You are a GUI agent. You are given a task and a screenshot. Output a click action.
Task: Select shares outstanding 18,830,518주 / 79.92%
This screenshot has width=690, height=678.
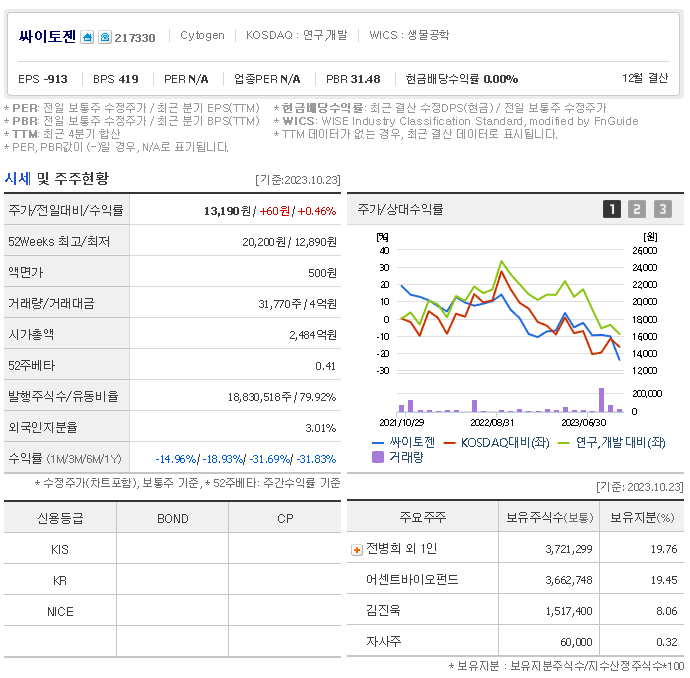point(282,397)
